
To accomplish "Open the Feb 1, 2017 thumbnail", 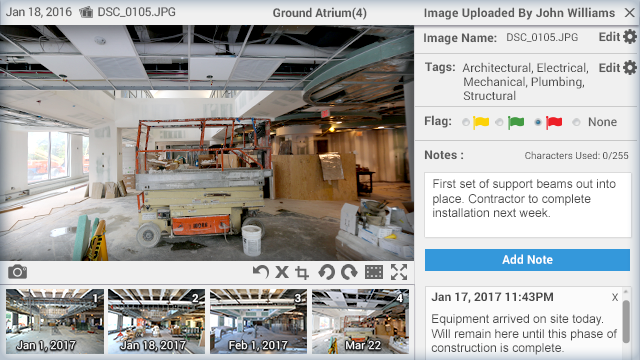I will point(258,321).
